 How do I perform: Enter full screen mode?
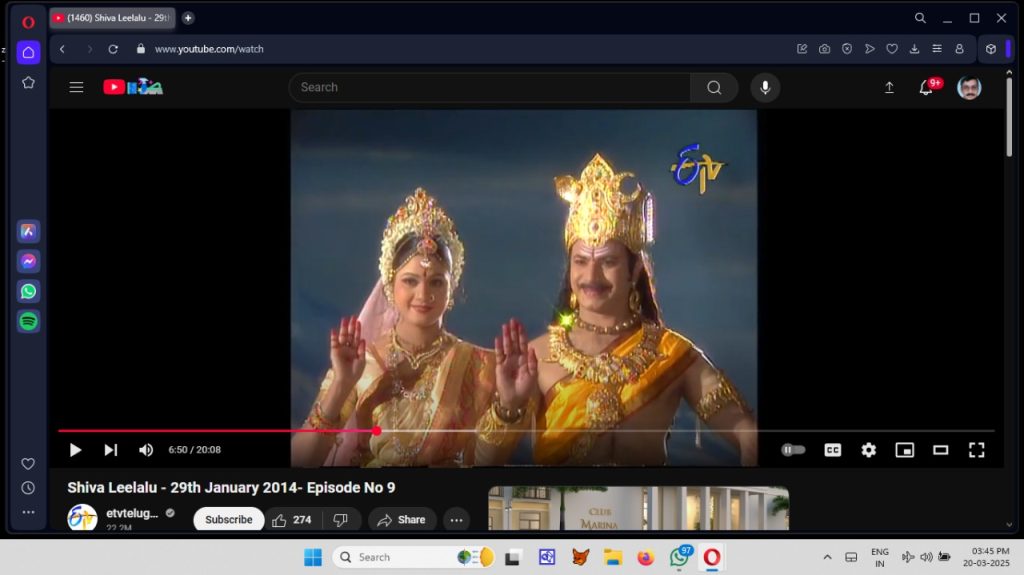[976, 450]
